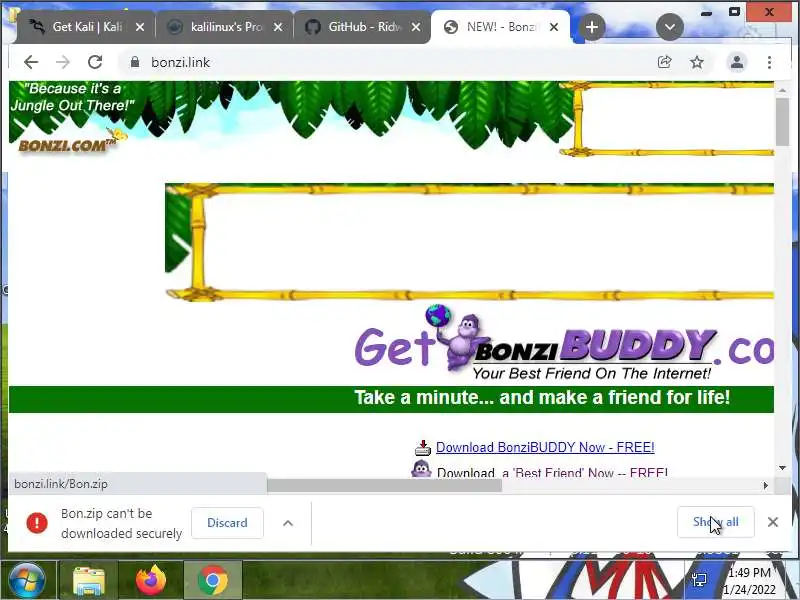800x600 pixels.
Task: Launch Firefox from taskbar
Action: click(x=151, y=580)
